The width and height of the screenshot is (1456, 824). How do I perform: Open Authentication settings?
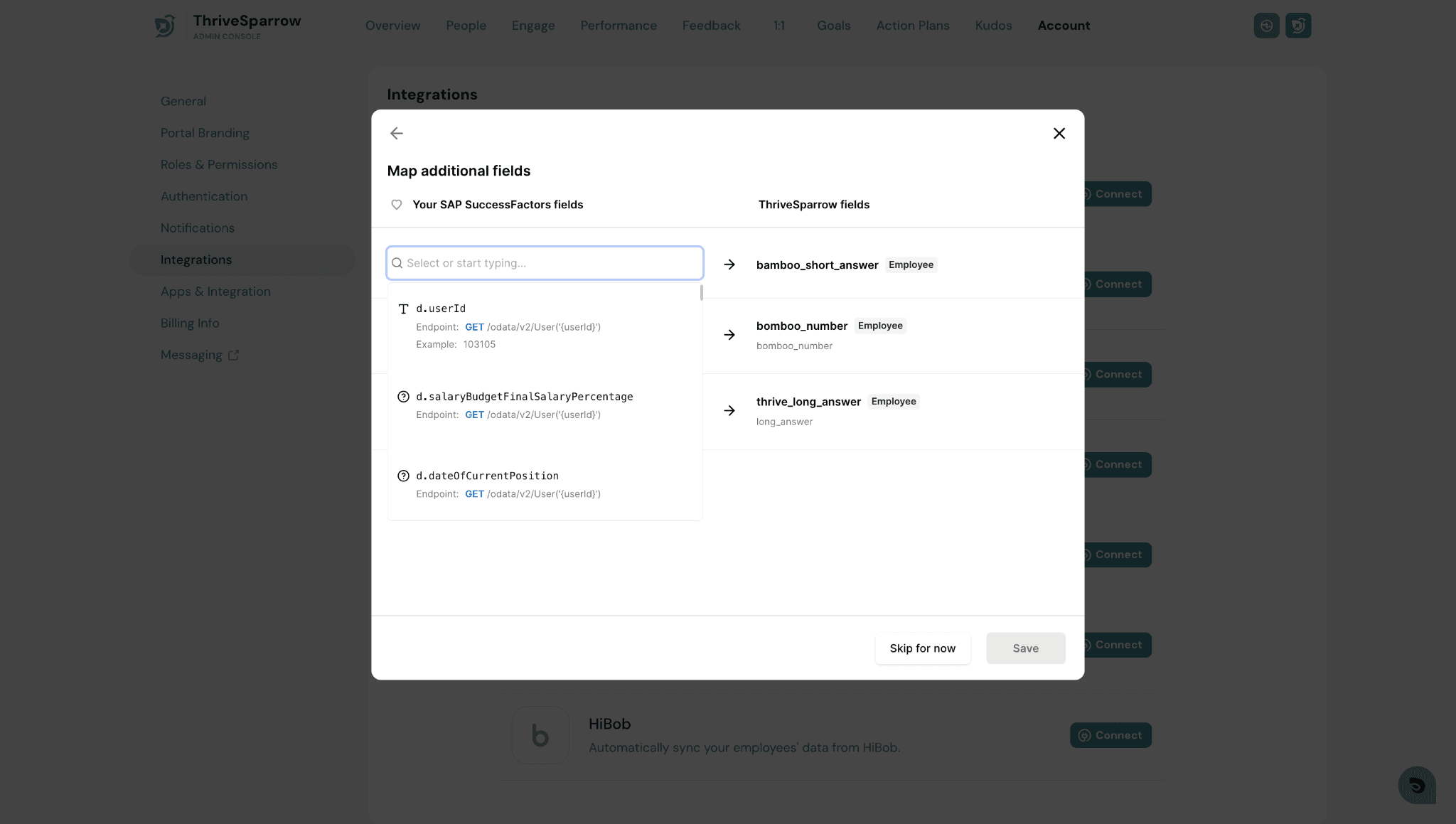click(204, 196)
